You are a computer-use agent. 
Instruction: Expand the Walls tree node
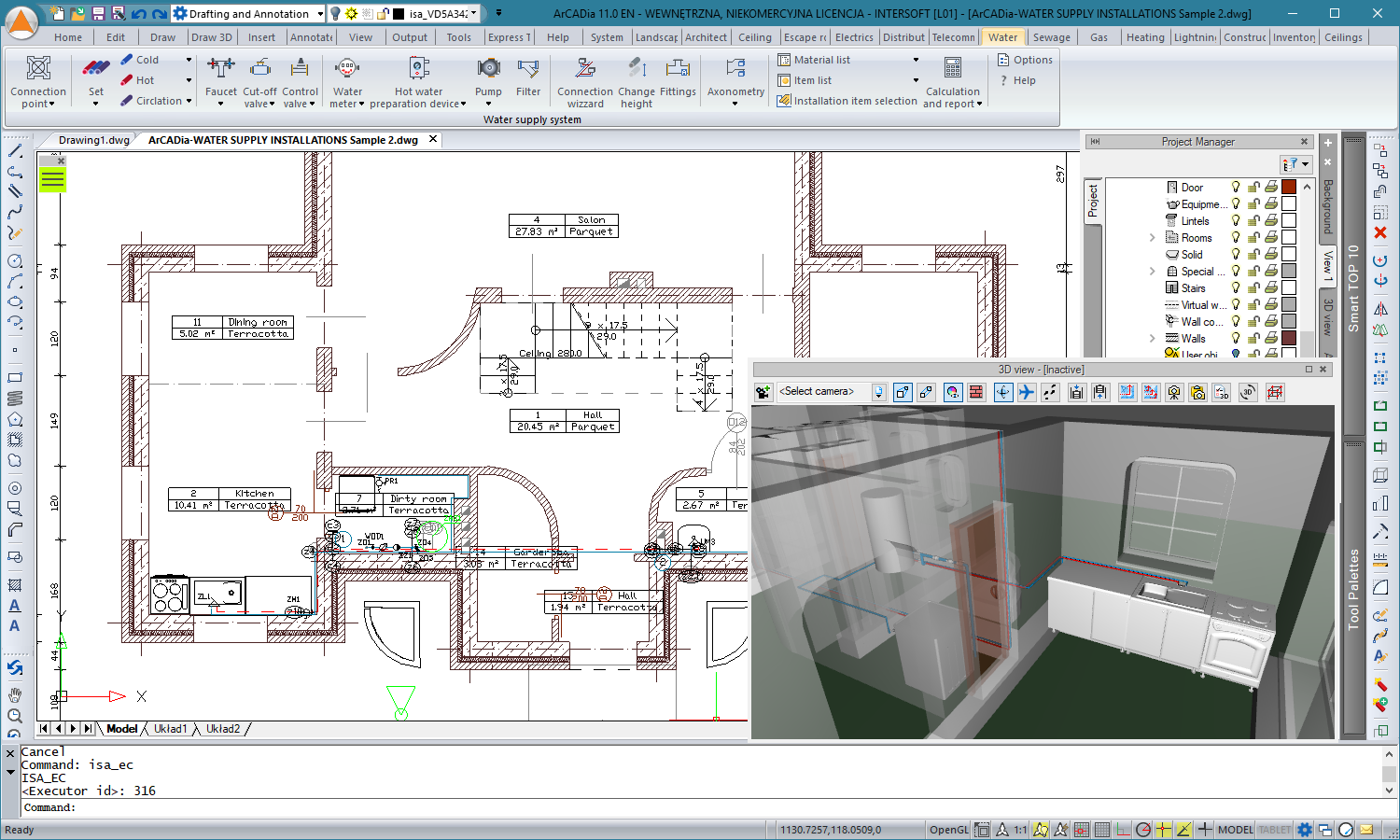coord(1152,338)
